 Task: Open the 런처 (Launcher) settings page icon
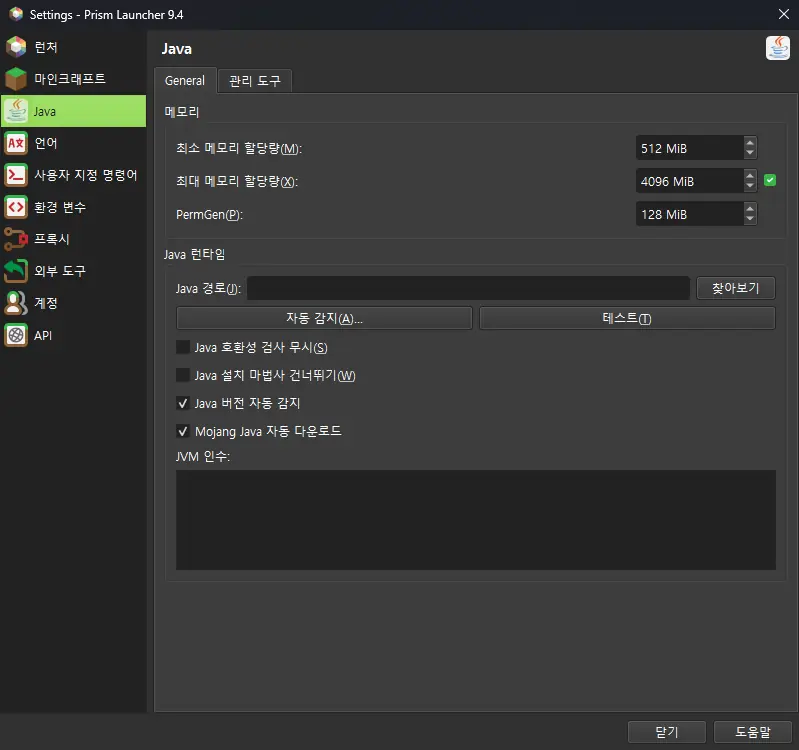[x=16, y=47]
